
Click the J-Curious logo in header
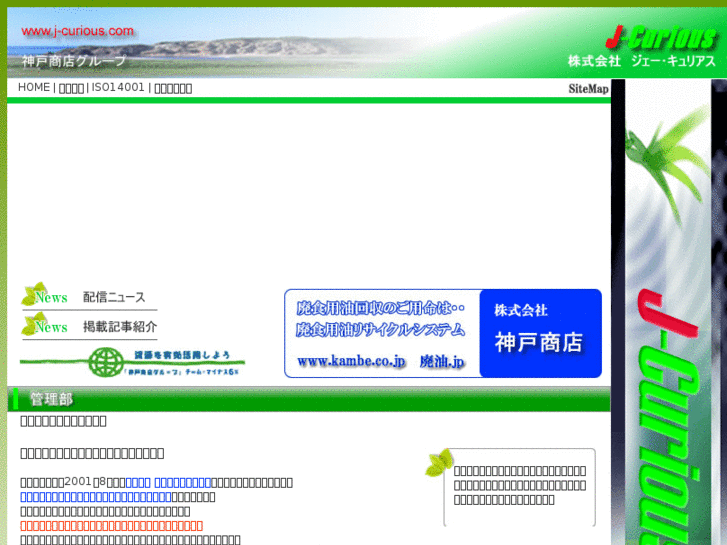[x=662, y=38]
